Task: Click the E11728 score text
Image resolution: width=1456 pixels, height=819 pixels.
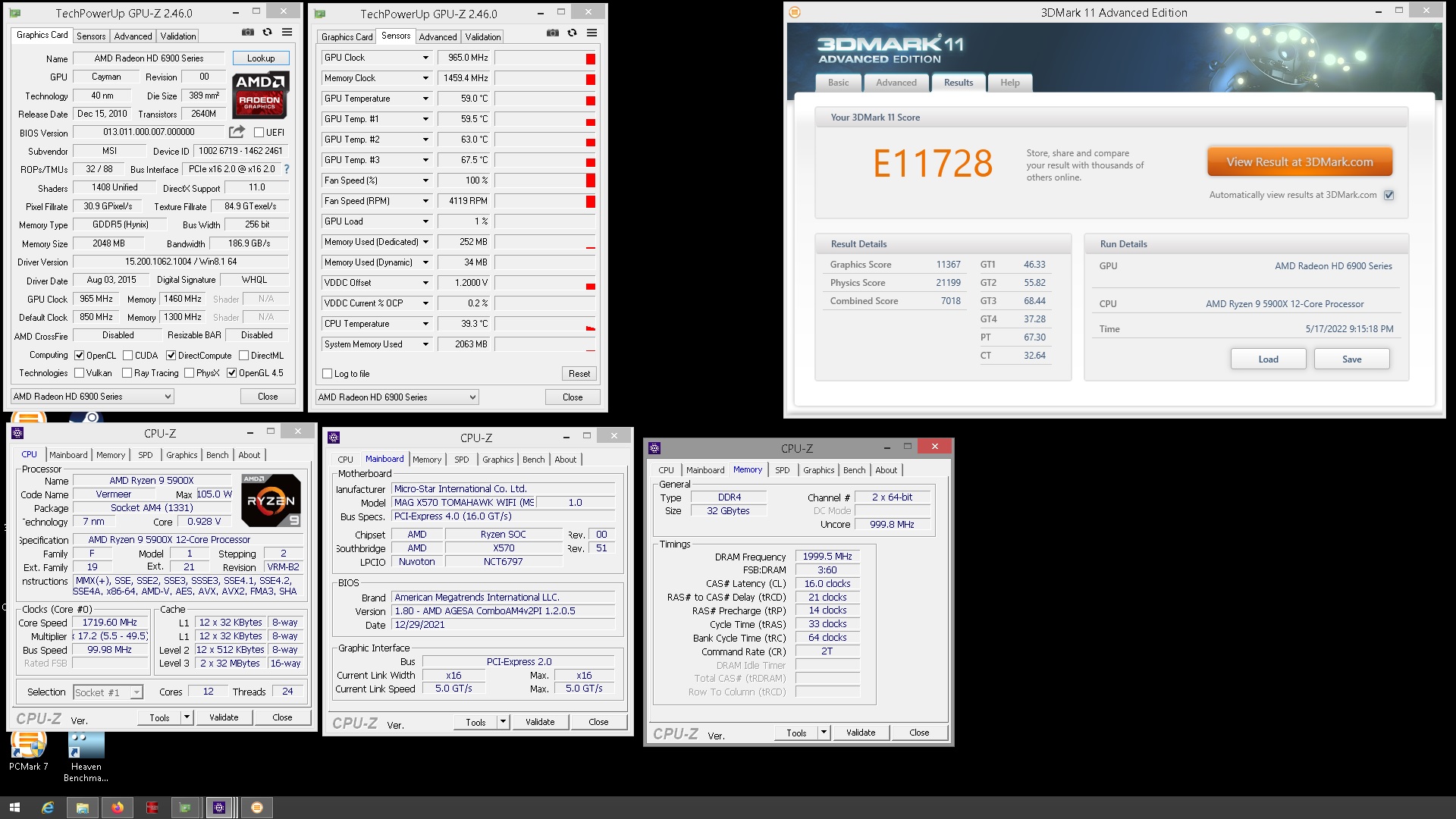Action: [933, 163]
